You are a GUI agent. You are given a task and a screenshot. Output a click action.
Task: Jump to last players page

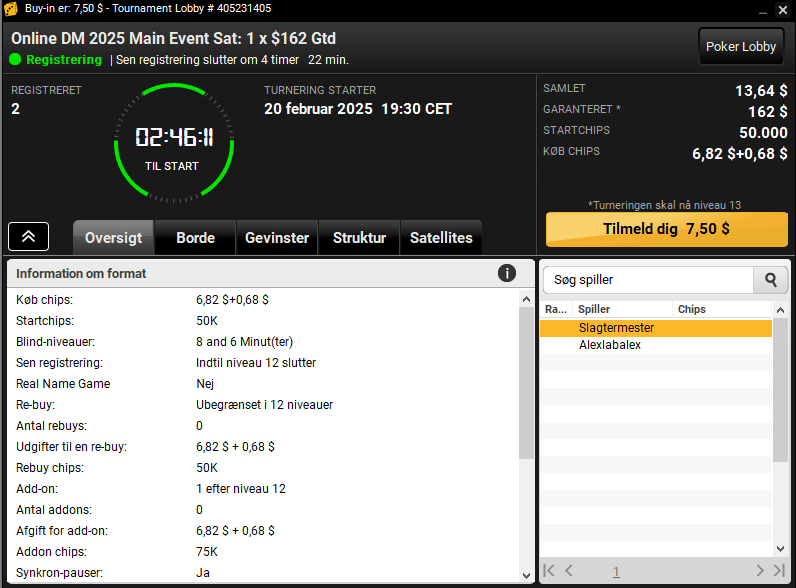pos(779,571)
